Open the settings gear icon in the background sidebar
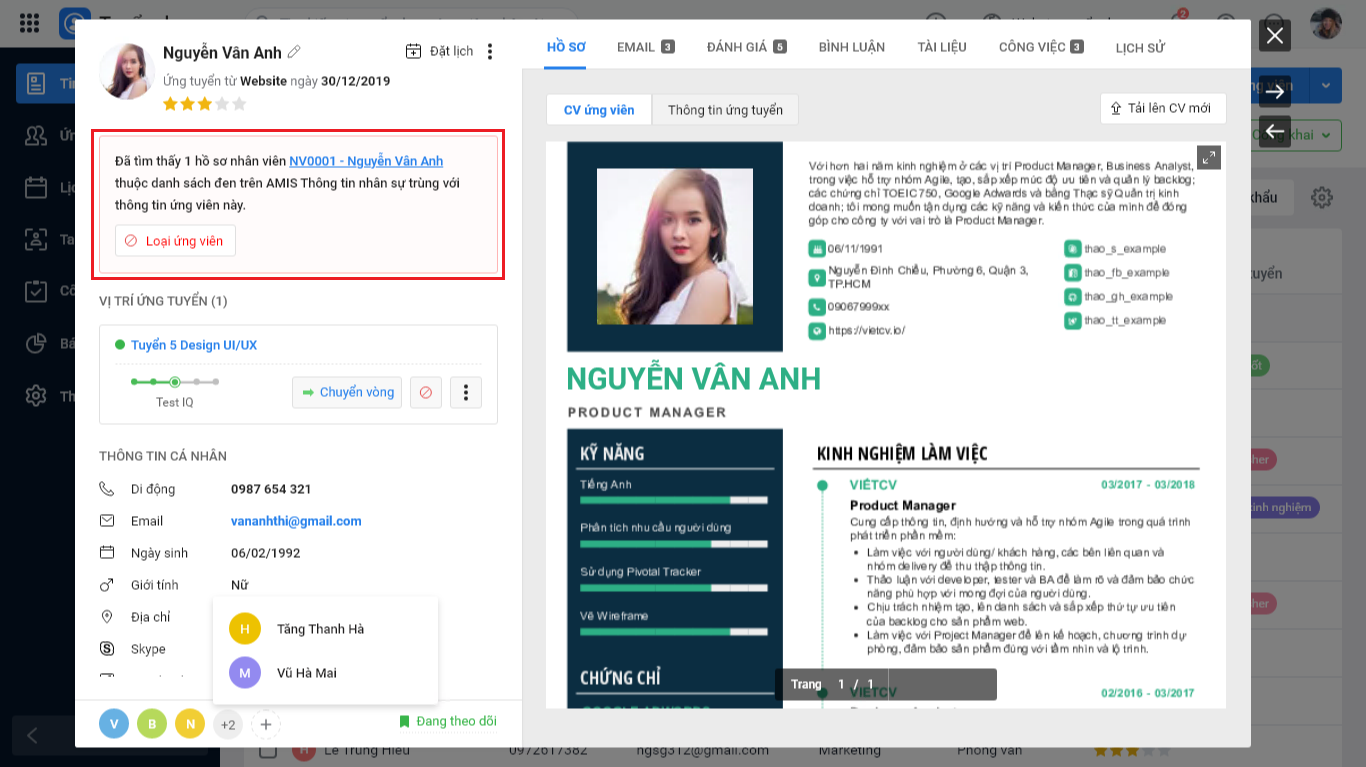 coord(36,395)
